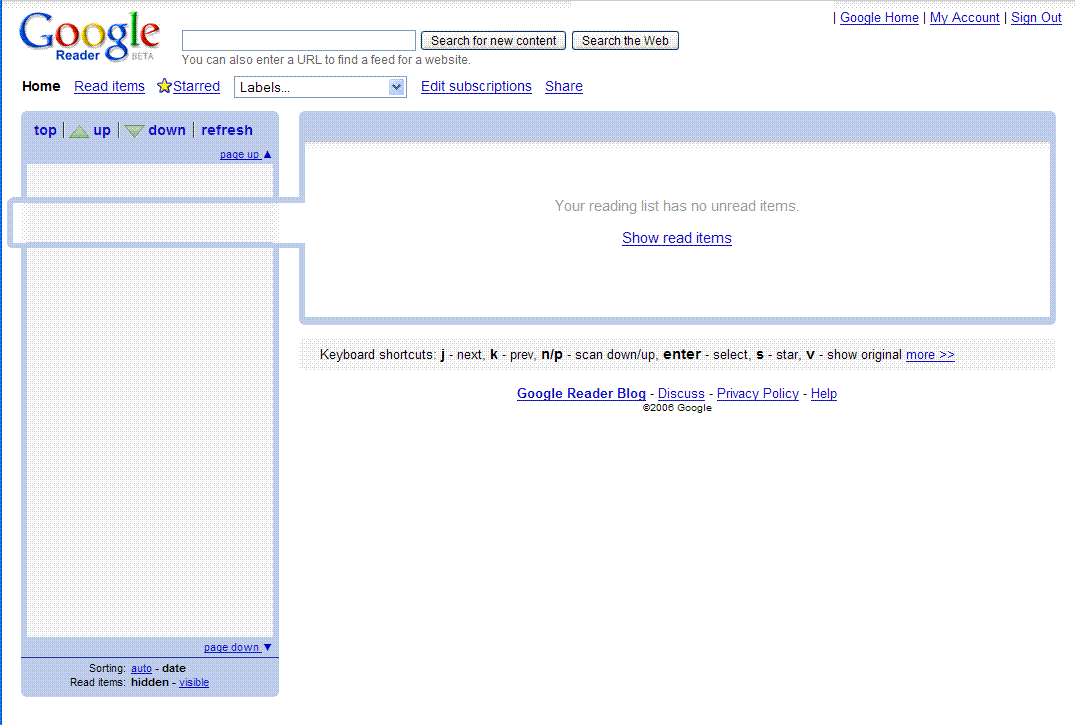Click Search for new content button
The width and height of the screenshot is (1075, 725).
494,40
